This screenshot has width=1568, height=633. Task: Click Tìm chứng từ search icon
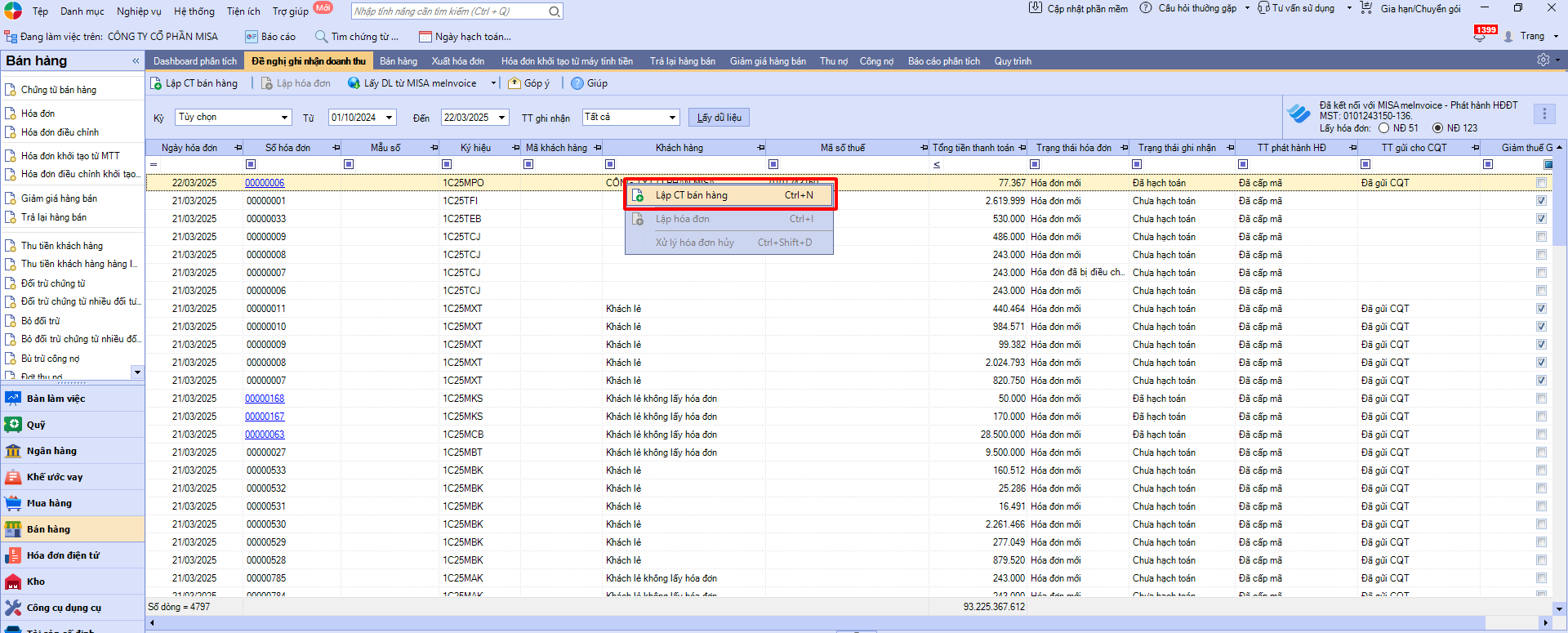click(322, 37)
